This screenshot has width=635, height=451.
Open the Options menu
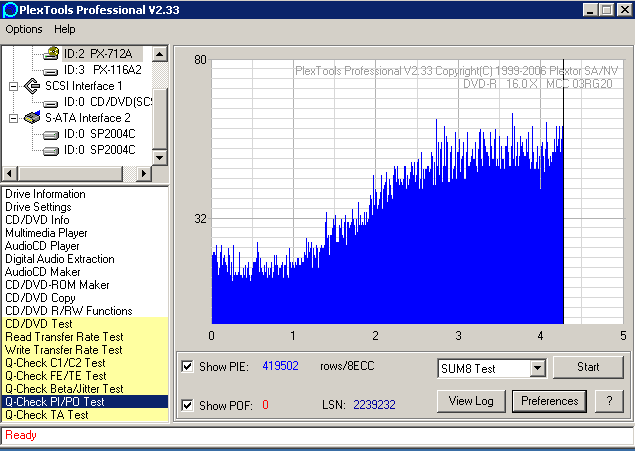tap(24, 29)
